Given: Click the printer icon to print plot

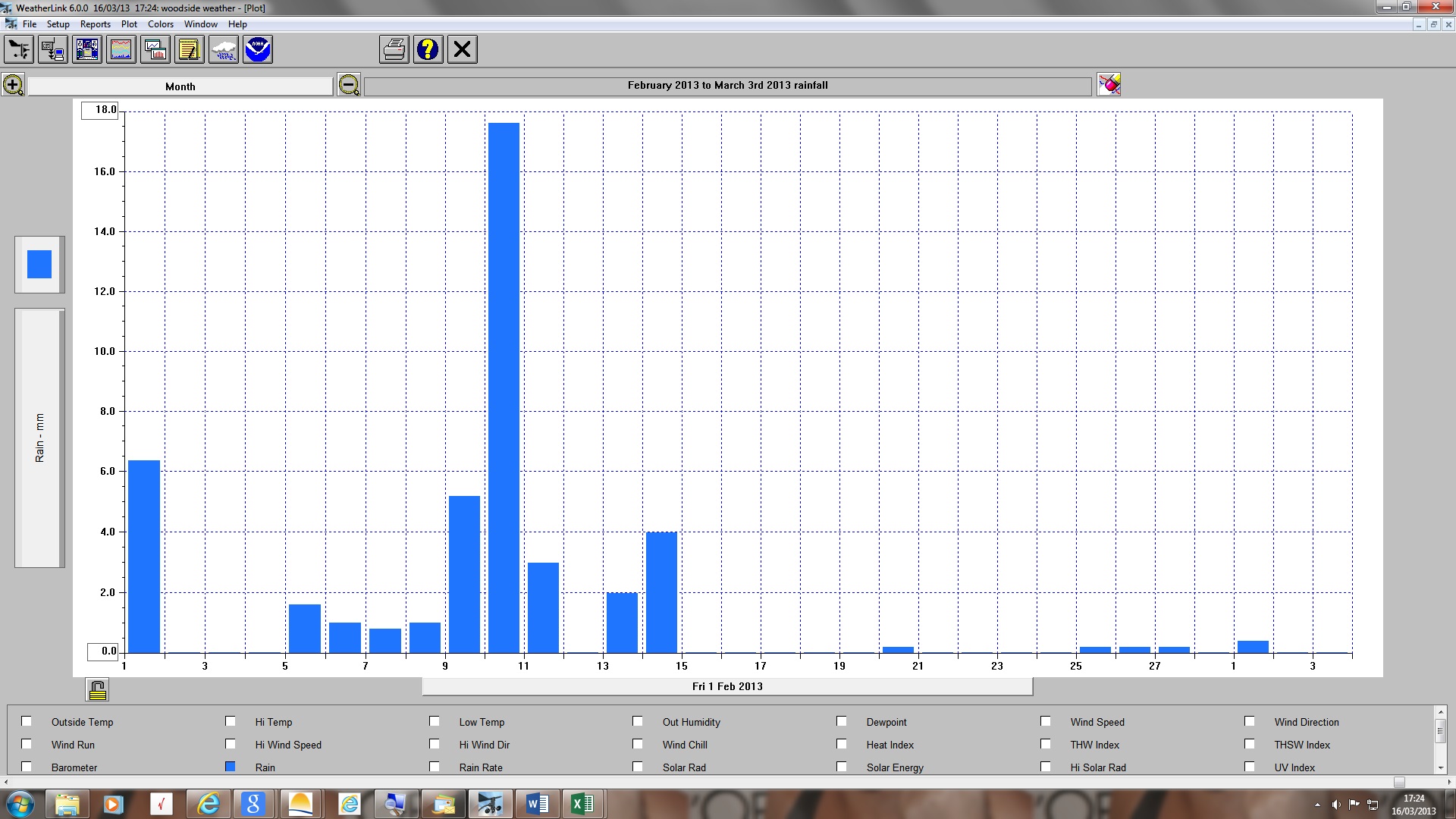Looking at the screenshot, I should pyautogui.click(x=394, y=50).
